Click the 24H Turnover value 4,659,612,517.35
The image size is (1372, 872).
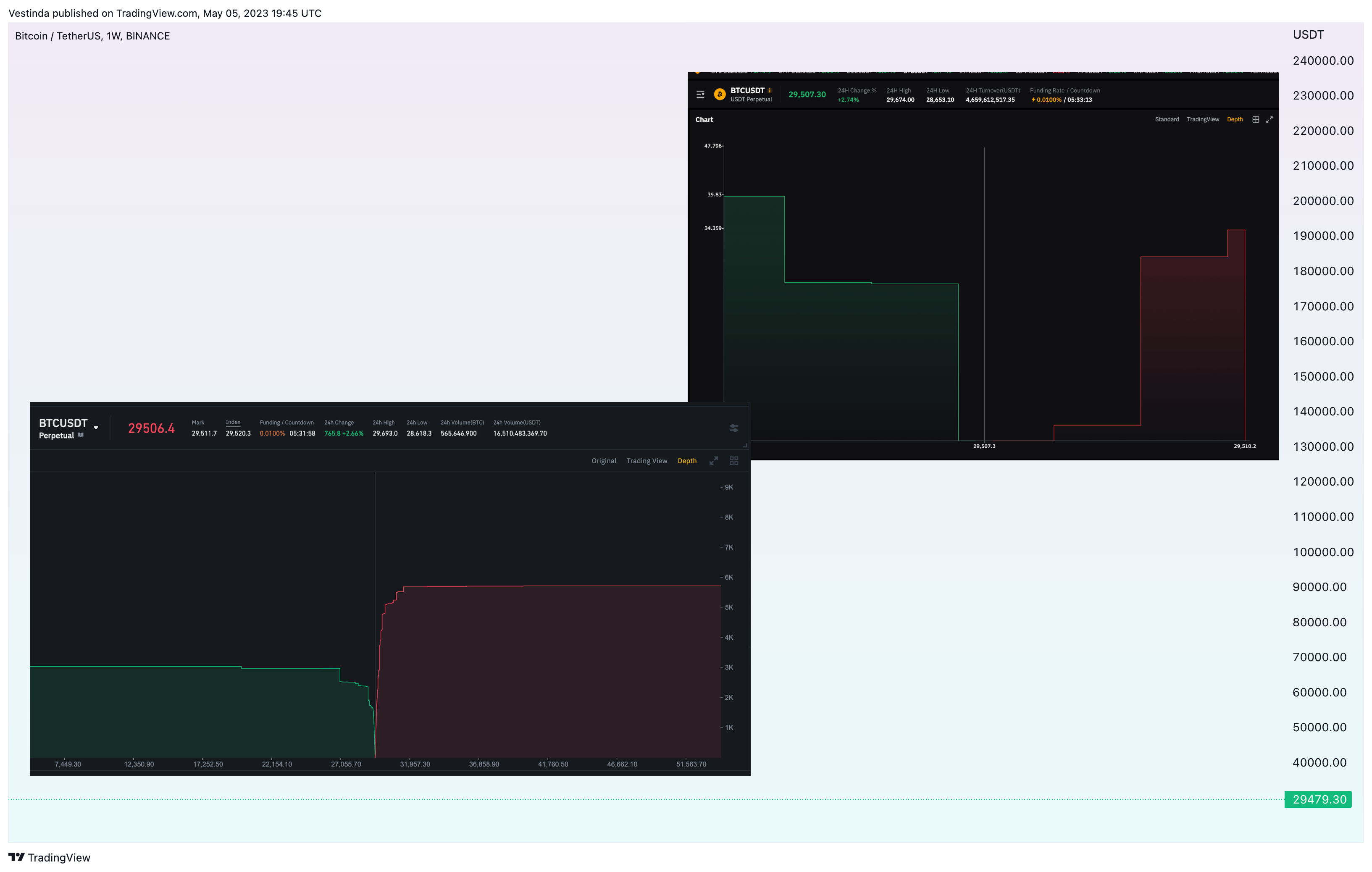click(990, 100)
